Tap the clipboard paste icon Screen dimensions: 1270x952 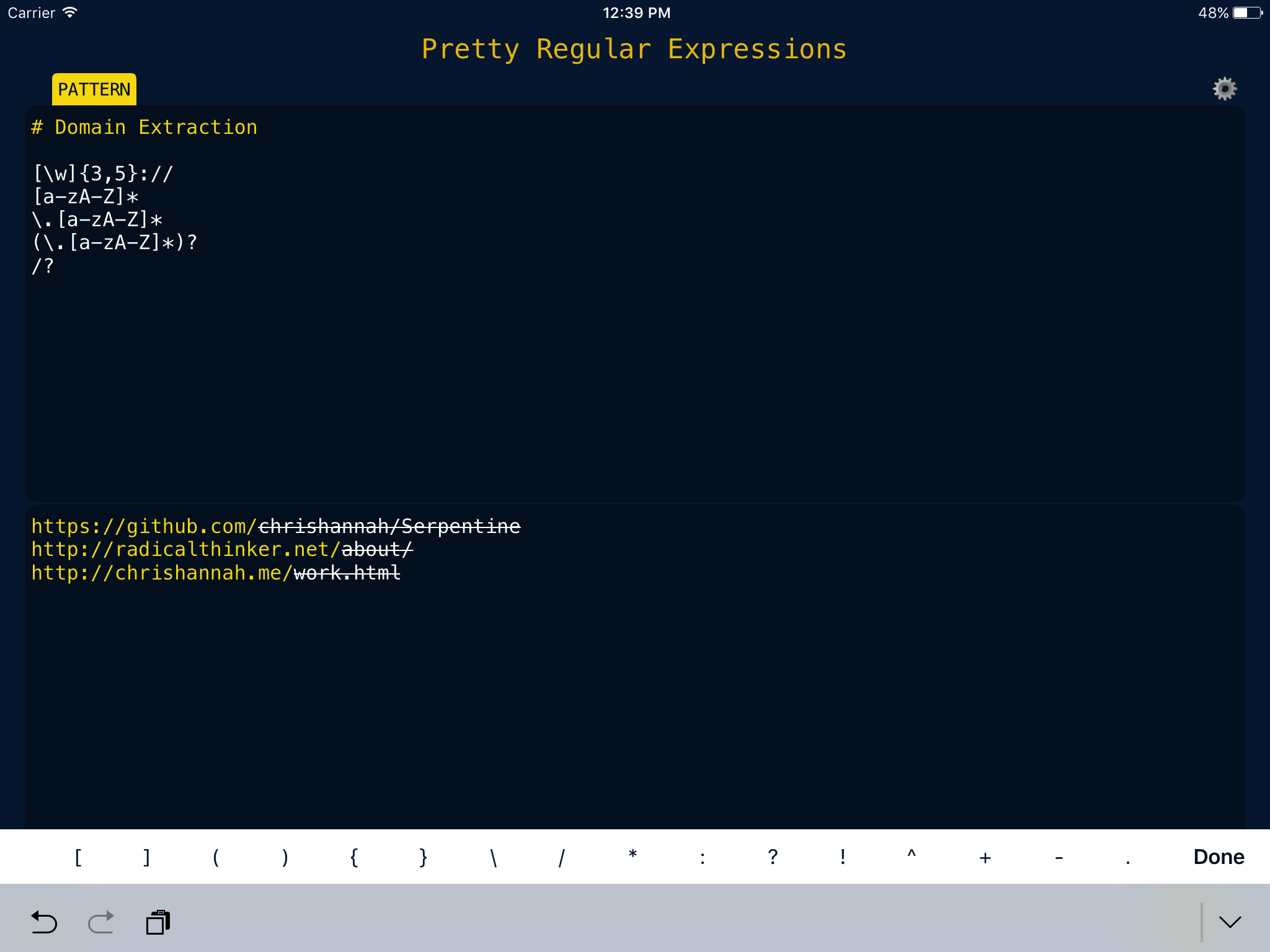click(157, 922)
